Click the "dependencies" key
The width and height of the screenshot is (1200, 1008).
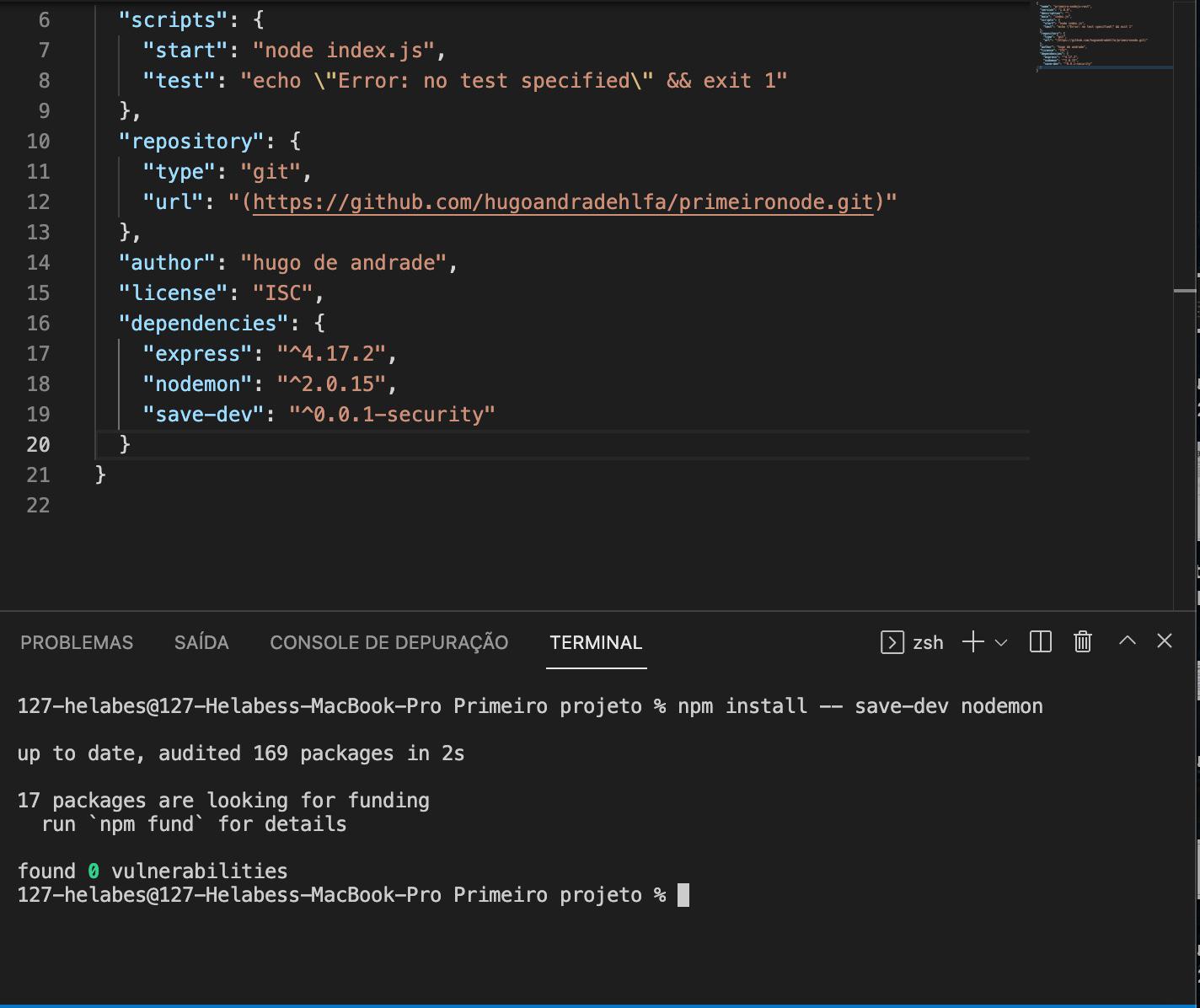pos(204,324)
